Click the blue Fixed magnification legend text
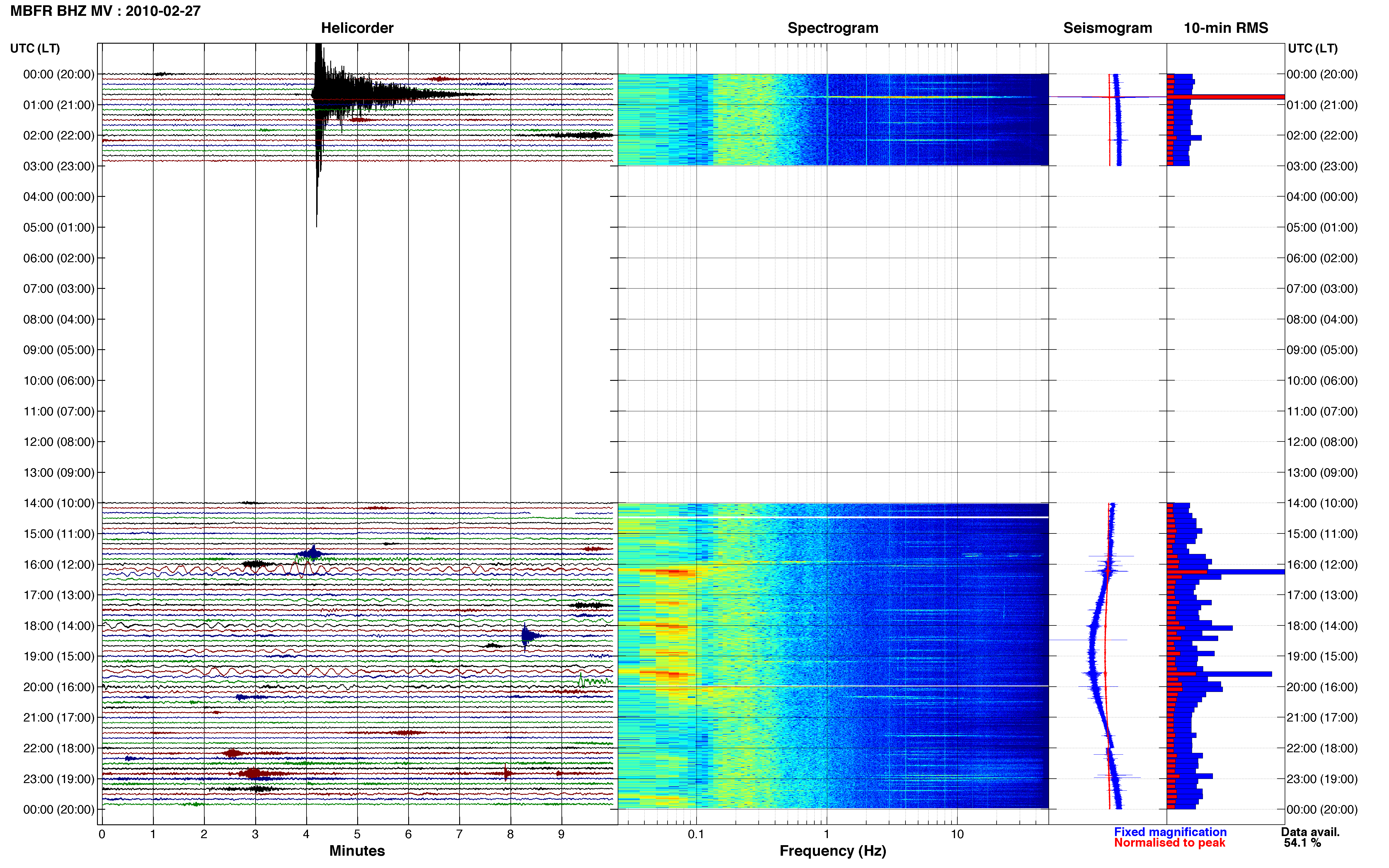Viewport: 1389px width, 868px height. click(x=1170, y=832)
